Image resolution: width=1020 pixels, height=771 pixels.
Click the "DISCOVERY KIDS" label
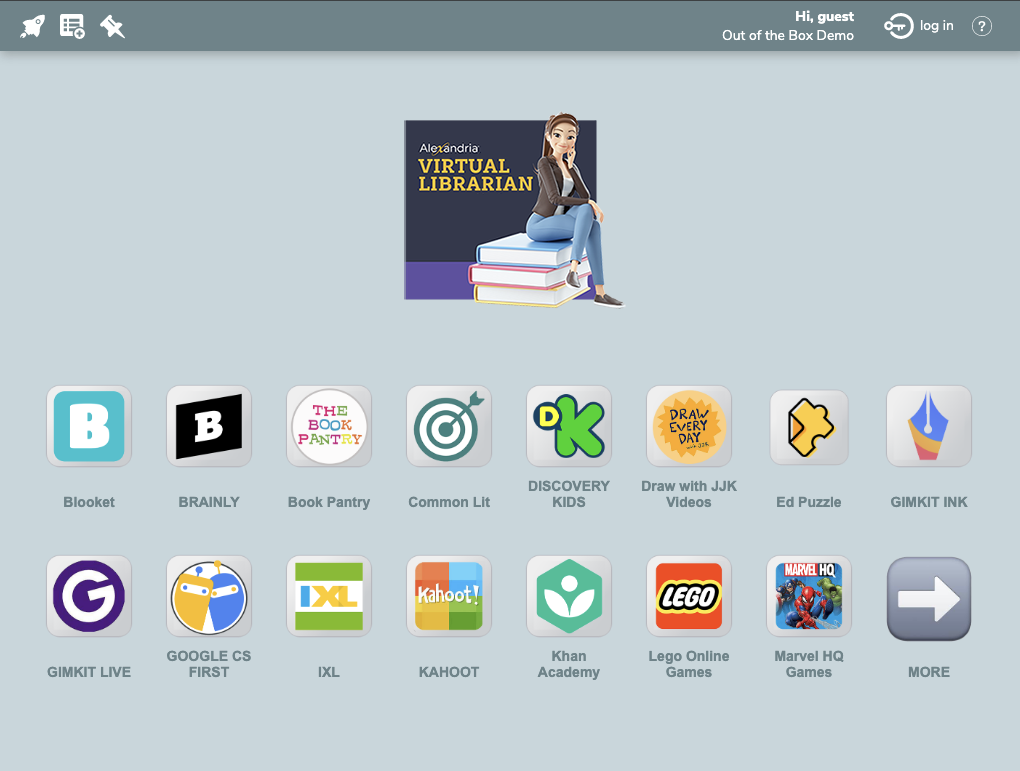click(x=569, y=494)
